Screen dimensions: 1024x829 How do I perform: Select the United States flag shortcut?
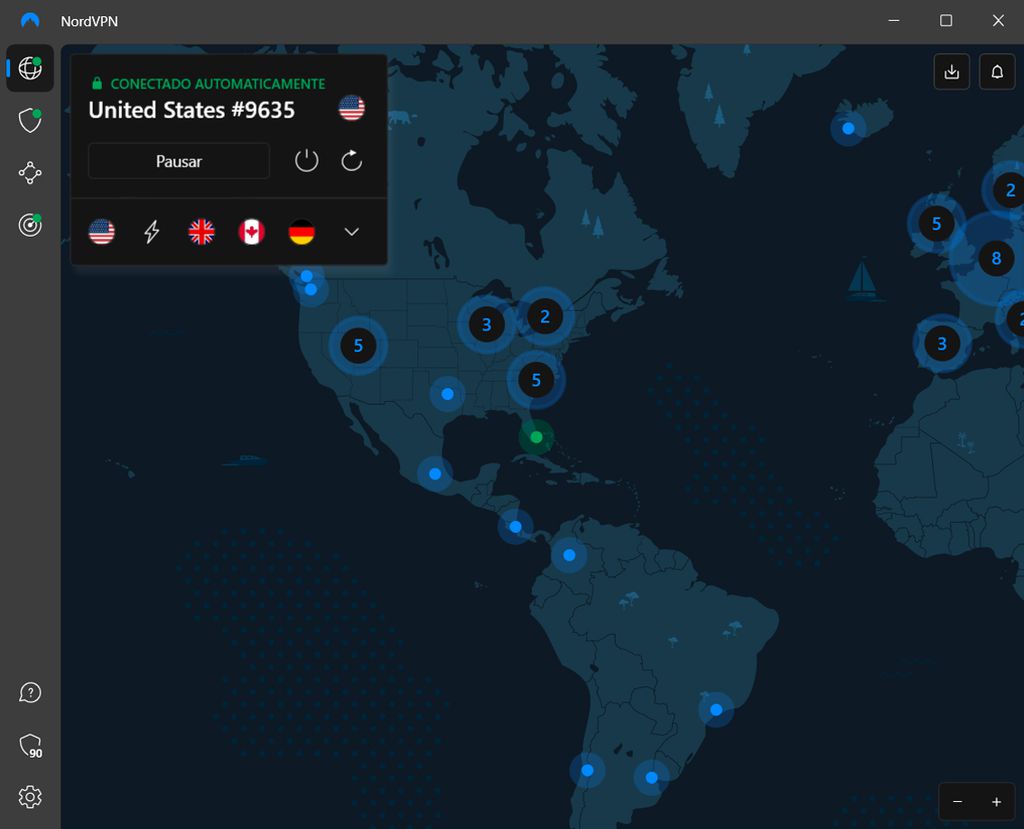click(x=101, y=231)
